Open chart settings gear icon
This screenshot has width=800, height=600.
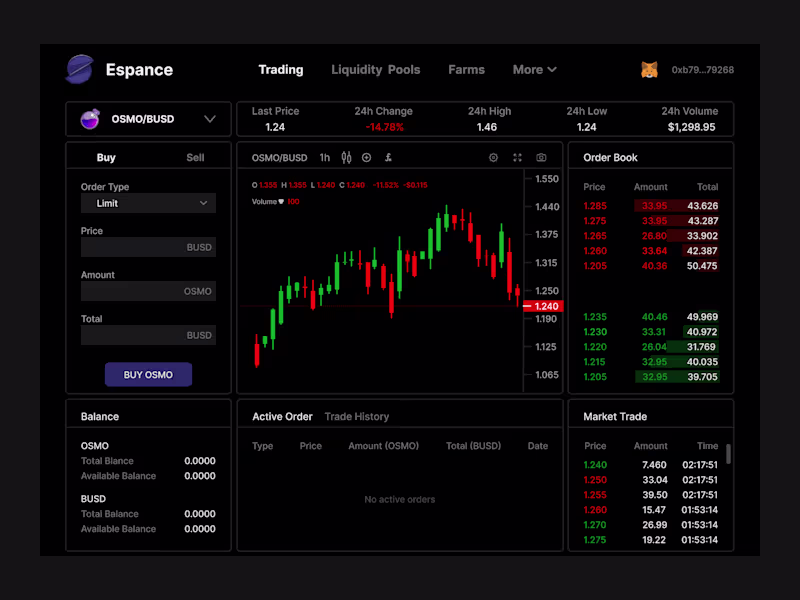[493, 158]
